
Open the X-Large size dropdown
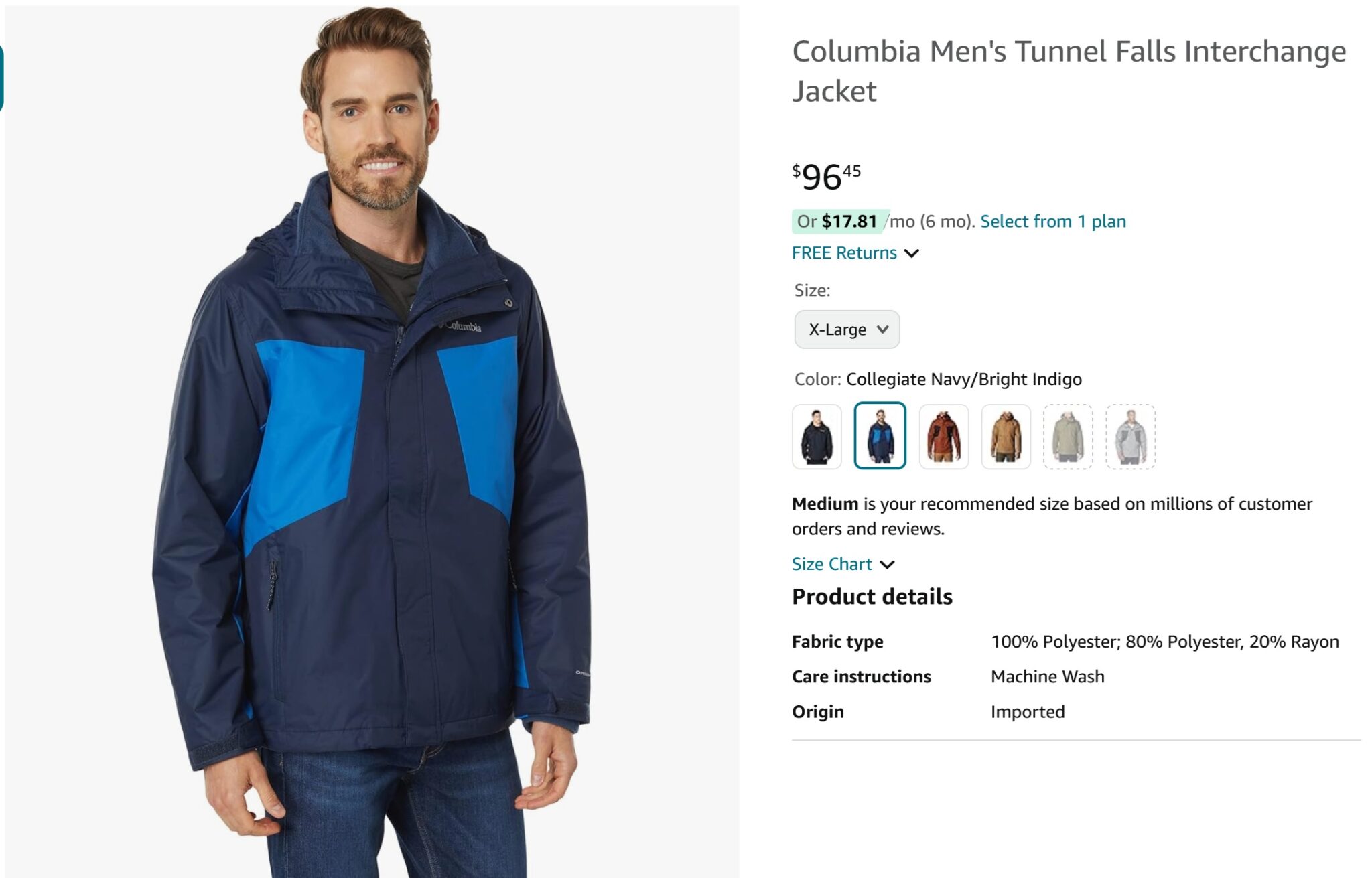847,330
